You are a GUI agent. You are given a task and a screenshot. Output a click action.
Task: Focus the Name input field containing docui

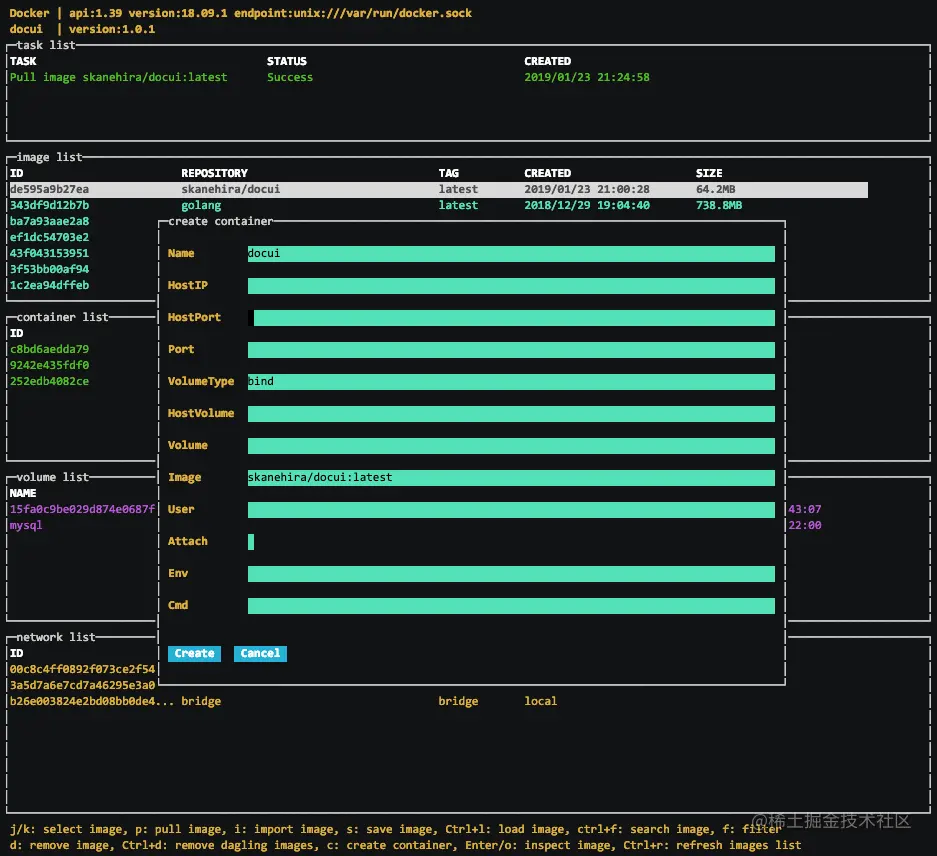511,253
